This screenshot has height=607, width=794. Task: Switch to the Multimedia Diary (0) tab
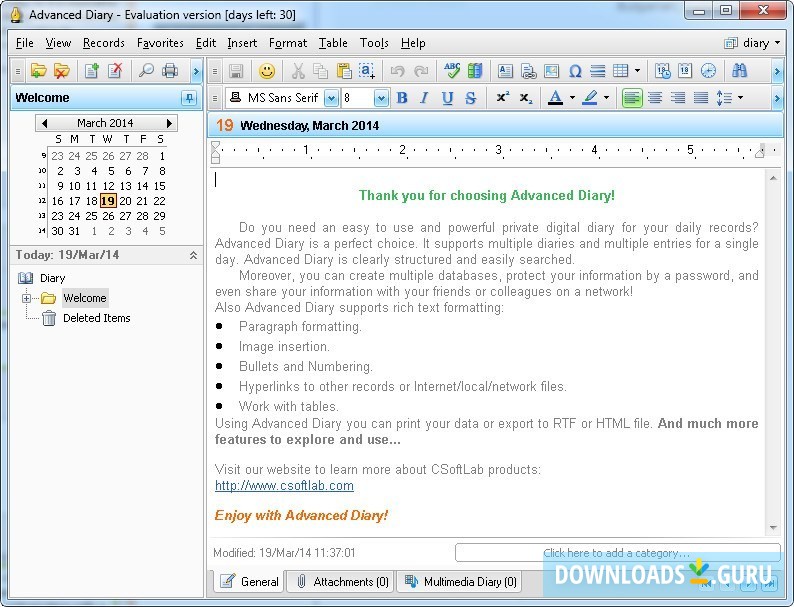461,582
